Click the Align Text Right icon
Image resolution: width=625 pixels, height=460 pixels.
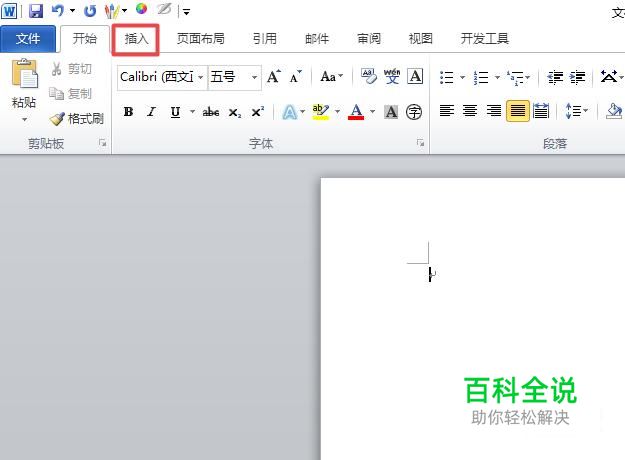493,110
